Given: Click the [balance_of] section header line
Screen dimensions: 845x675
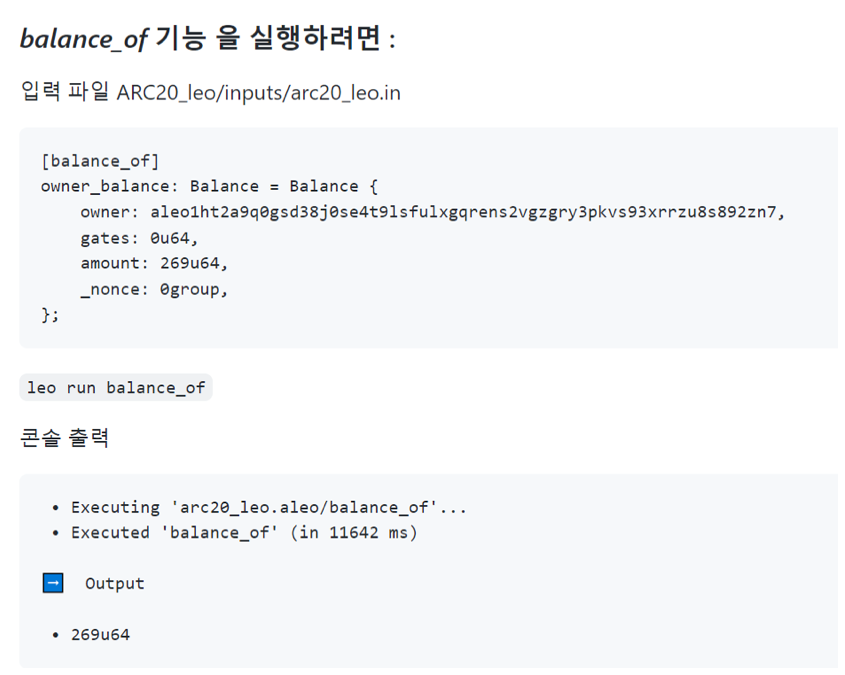Looking at the screenshot, I should point(100,161).
